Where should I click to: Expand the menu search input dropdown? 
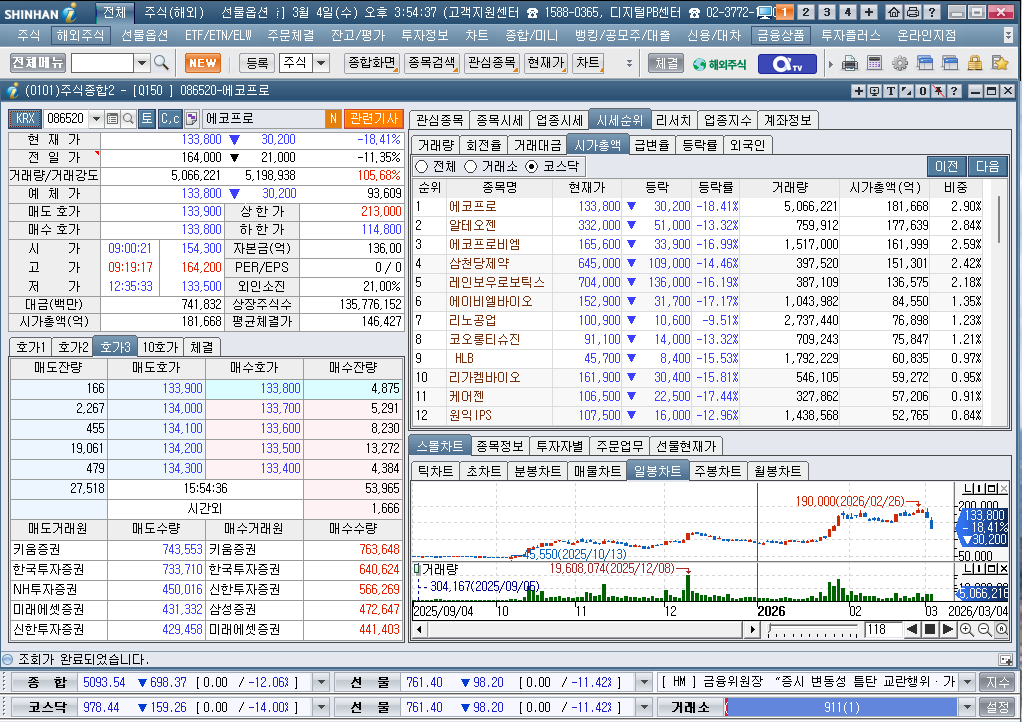point(142,63)
